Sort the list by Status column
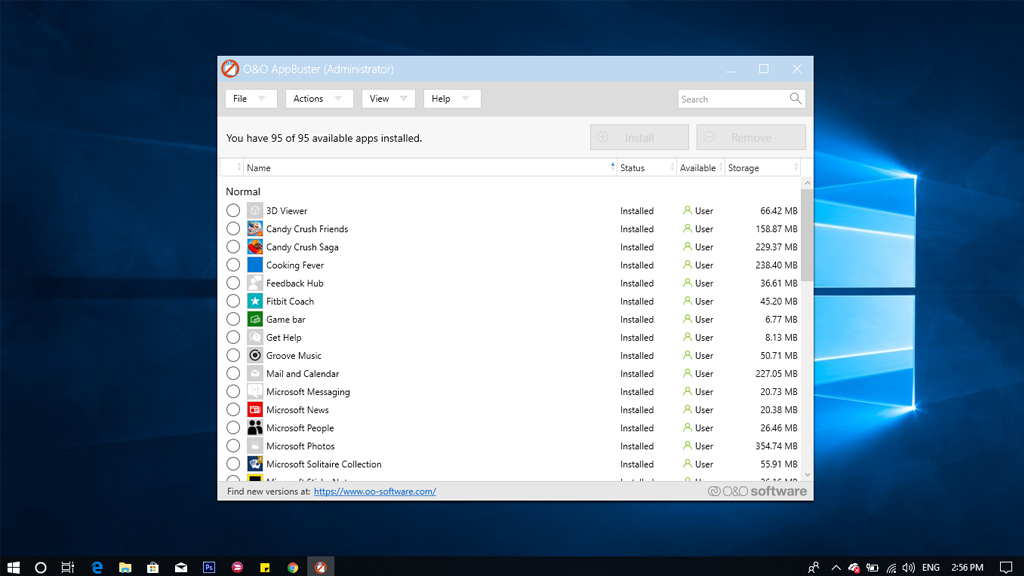The image size is (1024, 576). (x=646, y=168)
